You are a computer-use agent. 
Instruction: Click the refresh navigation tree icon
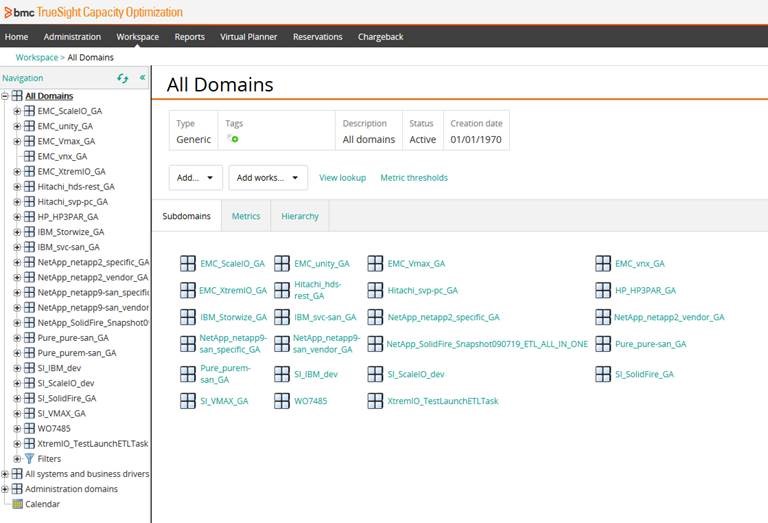click(x=123, y=78)
